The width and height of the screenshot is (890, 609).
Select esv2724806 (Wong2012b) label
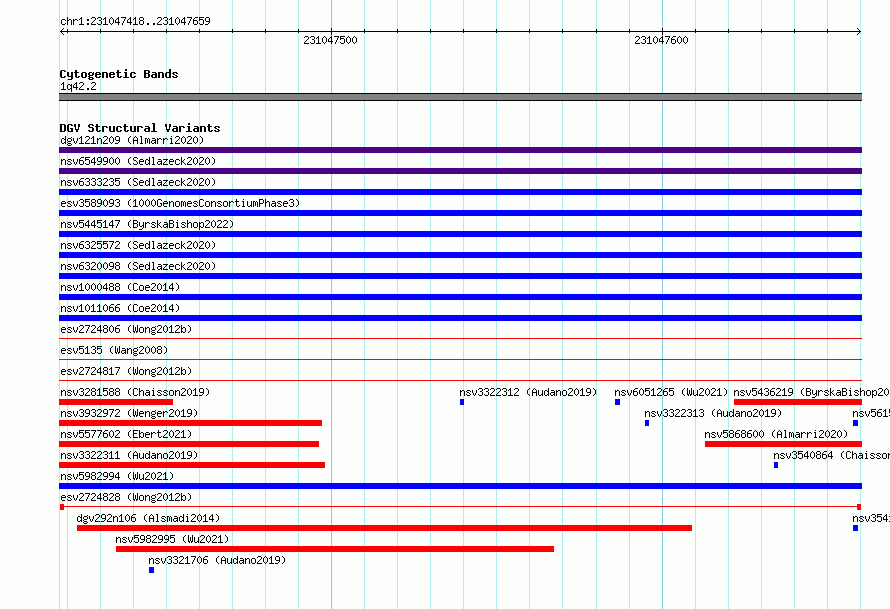click(126, 329)
